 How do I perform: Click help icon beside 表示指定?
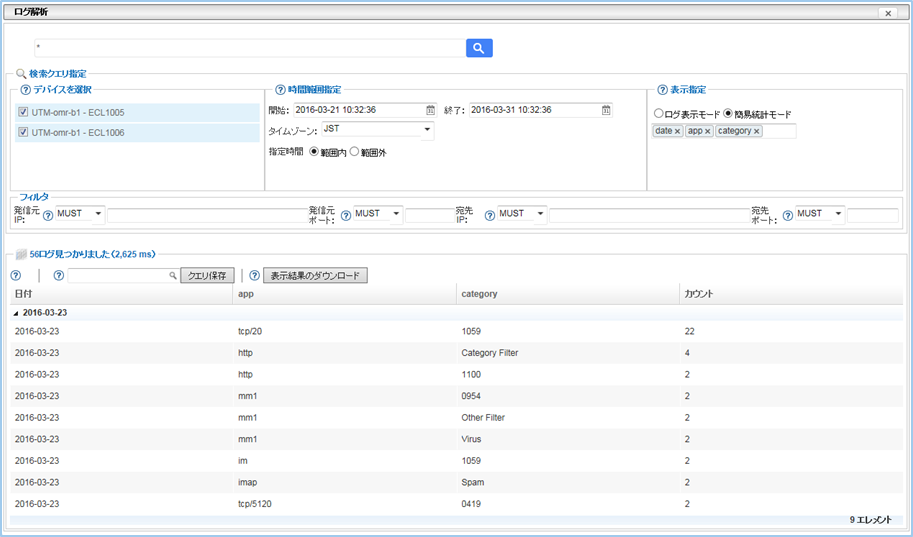(662, 90)
